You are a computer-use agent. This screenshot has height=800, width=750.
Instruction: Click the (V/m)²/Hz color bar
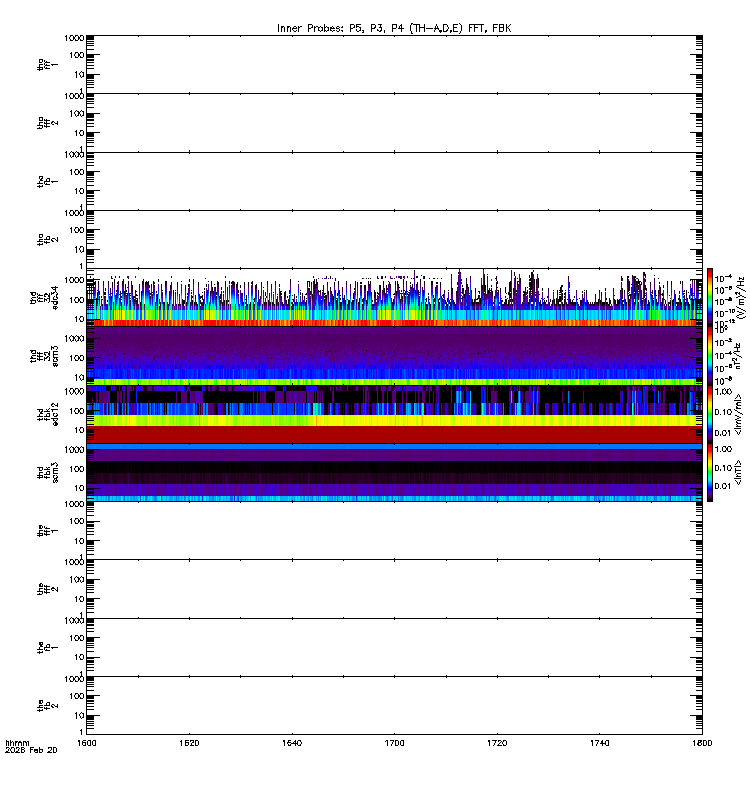[x=710, y=297]
